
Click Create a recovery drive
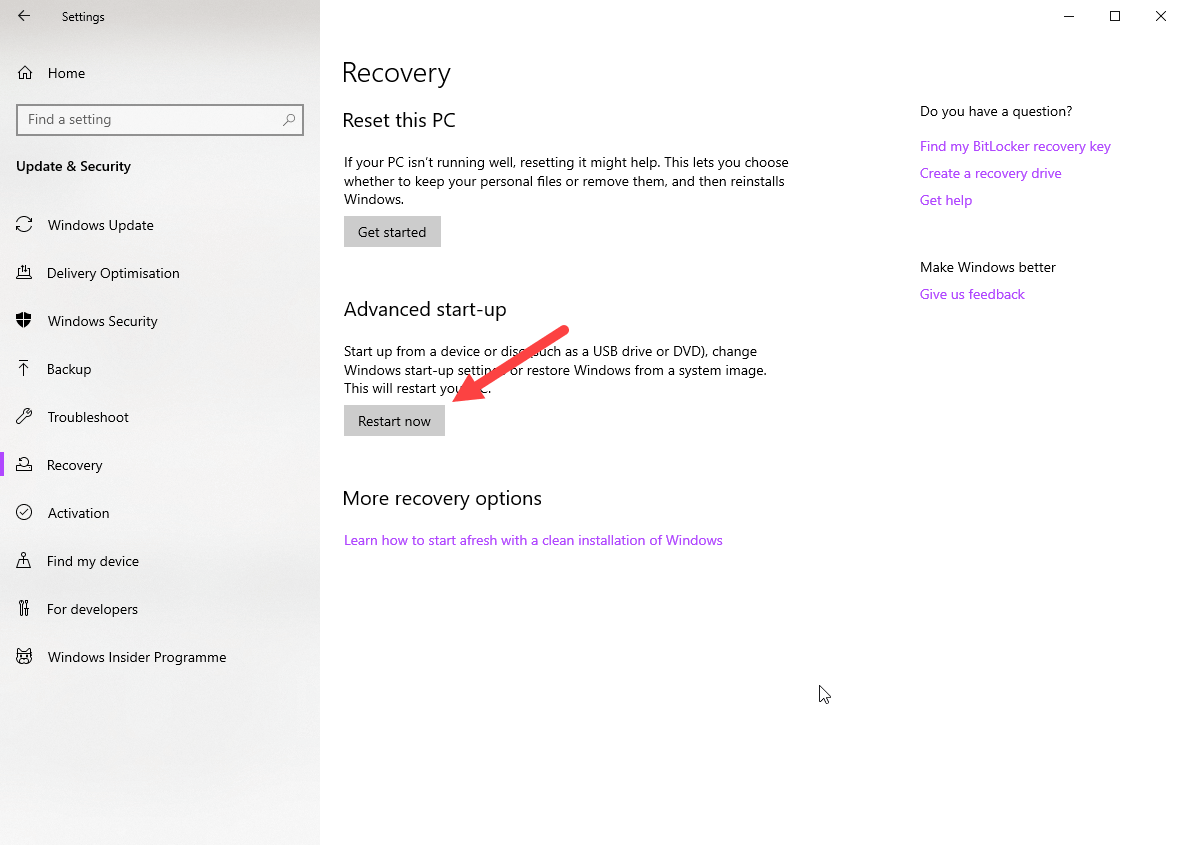coord(990,173)
